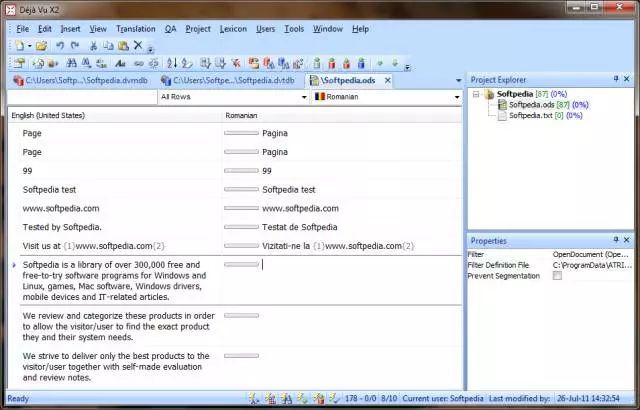Click the Cut scissors icon

93,46
